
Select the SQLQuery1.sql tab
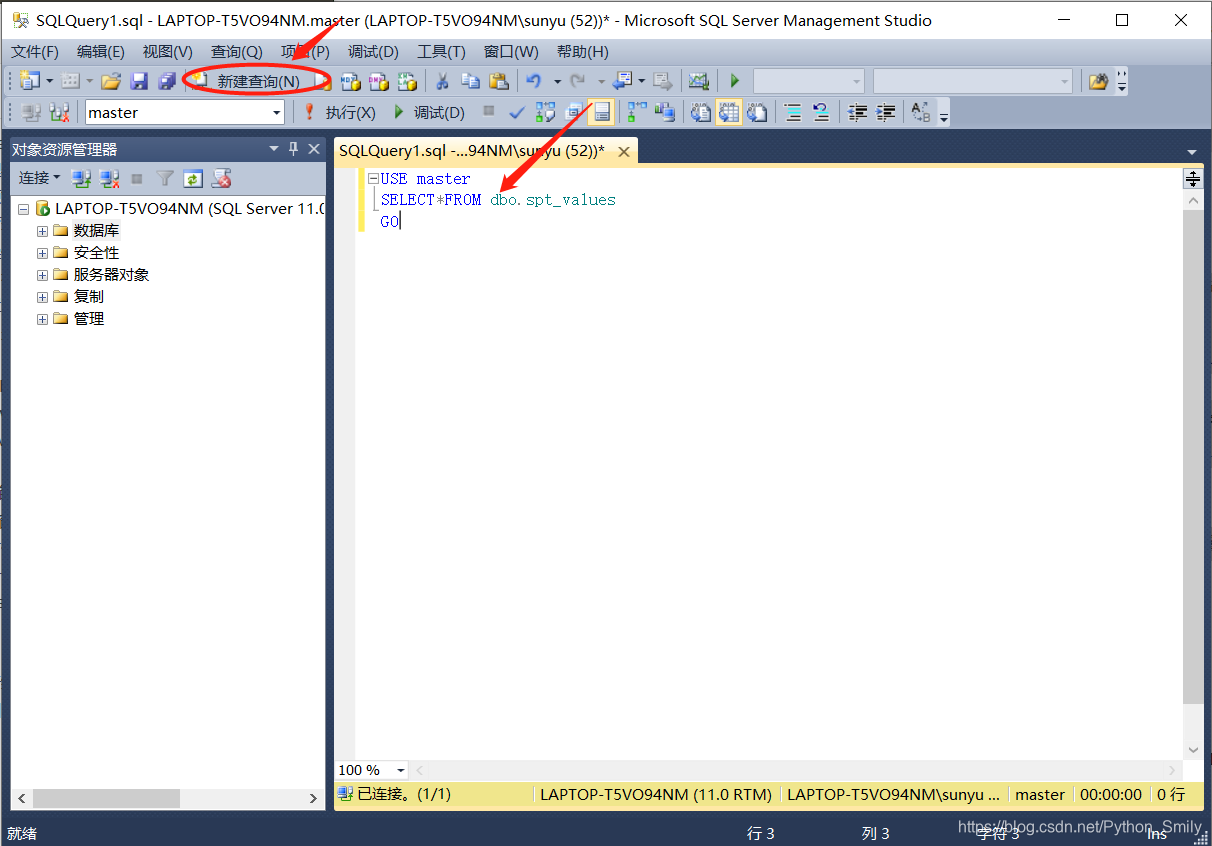click(472, 151)
